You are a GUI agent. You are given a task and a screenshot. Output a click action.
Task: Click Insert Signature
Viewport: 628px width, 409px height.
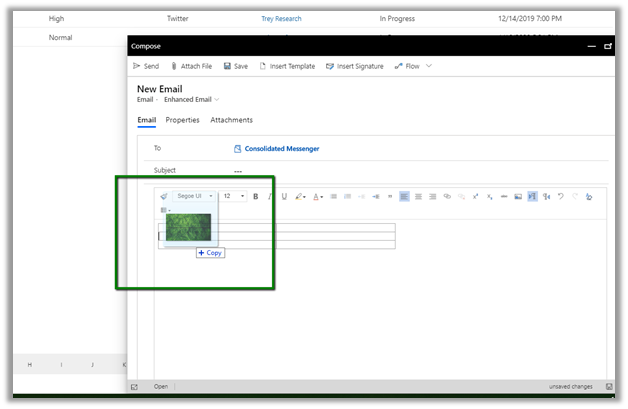(x=354, y=66)
